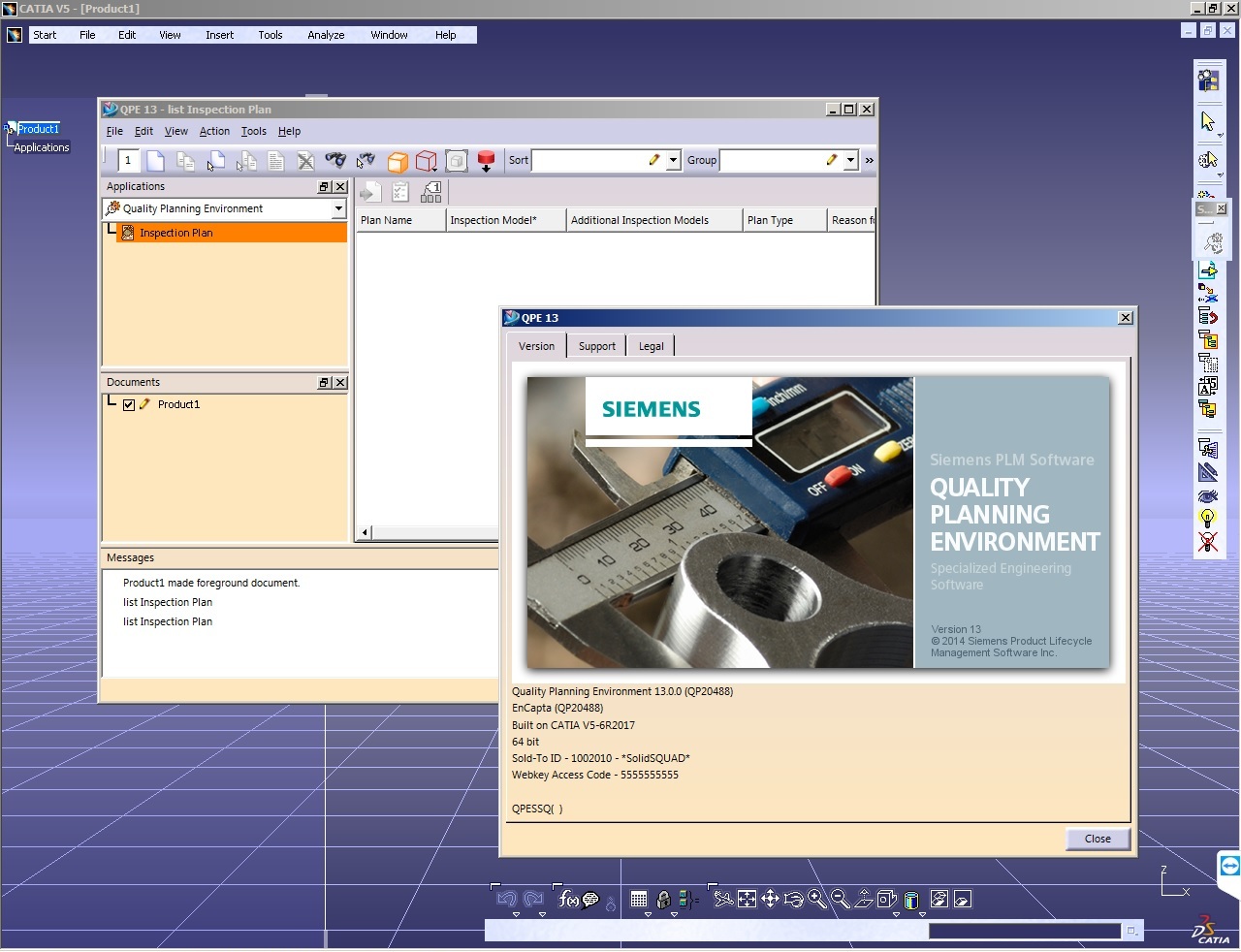Undock the Documents panel with float button

(324, 382)
